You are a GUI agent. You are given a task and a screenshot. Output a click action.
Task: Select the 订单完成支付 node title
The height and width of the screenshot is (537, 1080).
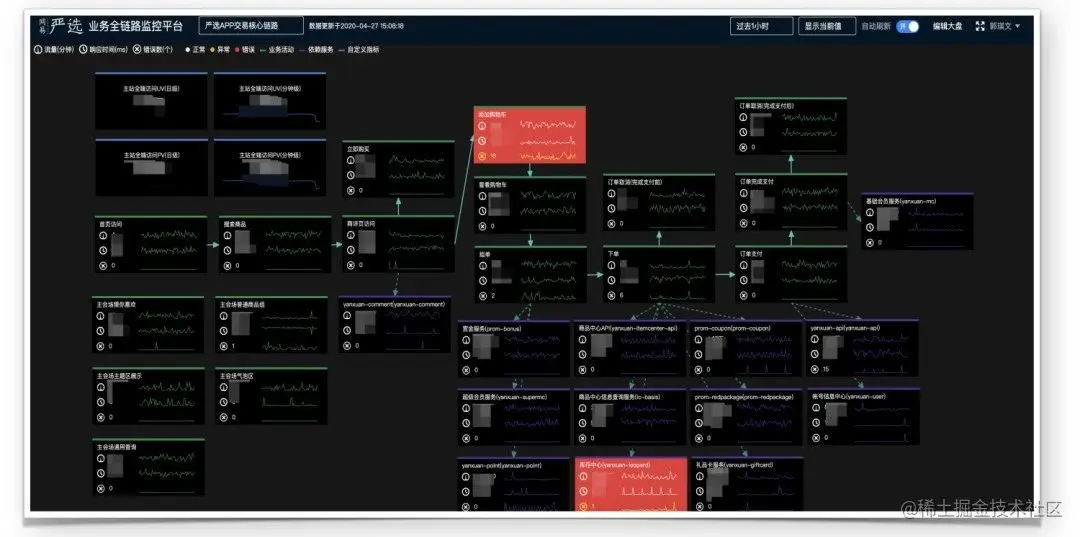tap(757, 182)
